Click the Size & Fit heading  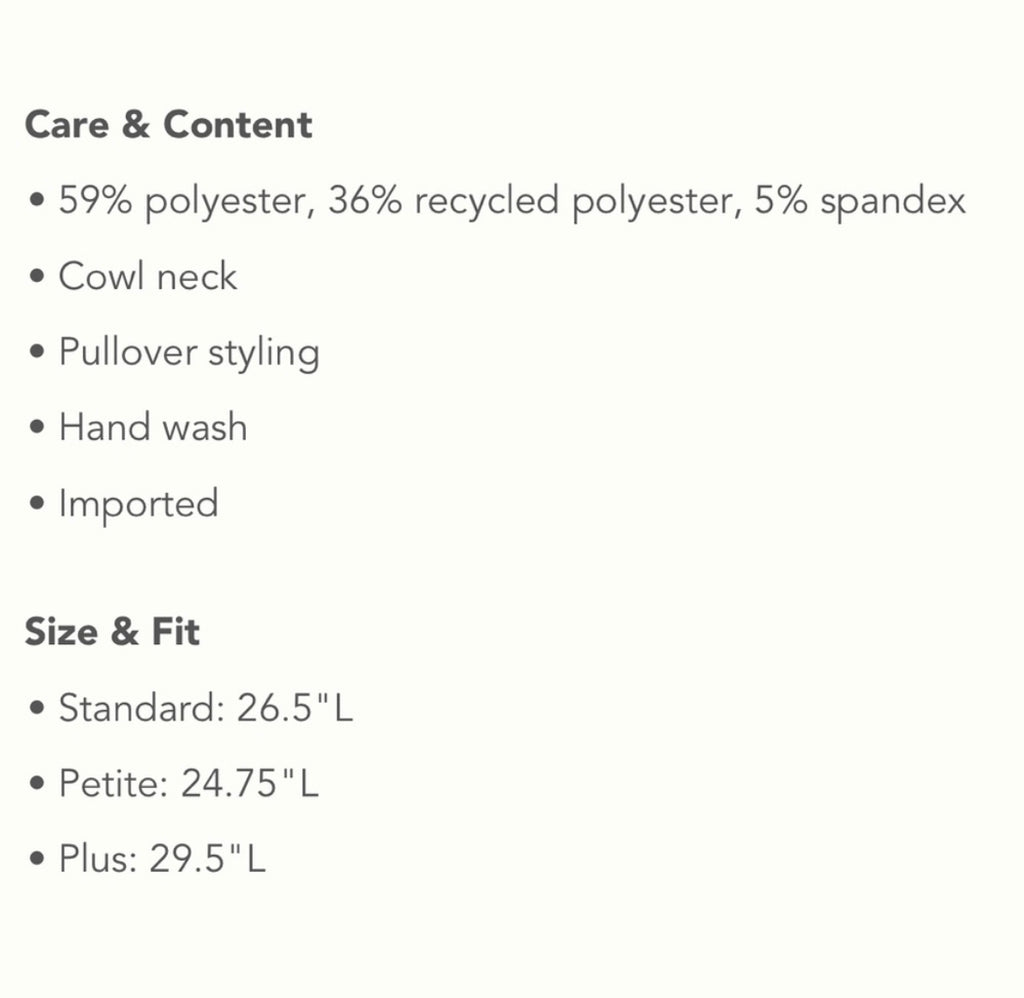tap(112, 632)
